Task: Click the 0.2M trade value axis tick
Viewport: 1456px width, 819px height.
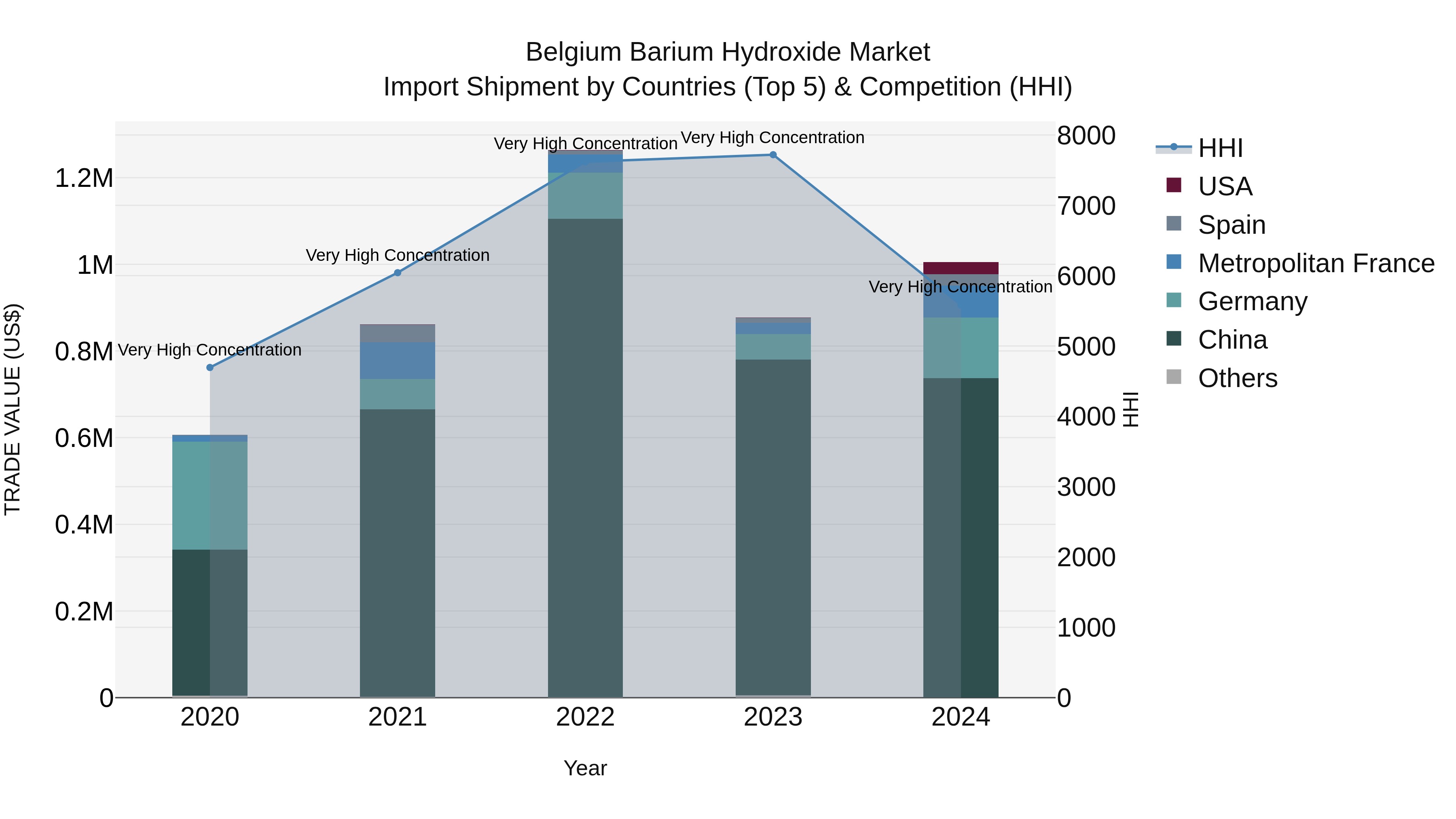Action: 84,612
